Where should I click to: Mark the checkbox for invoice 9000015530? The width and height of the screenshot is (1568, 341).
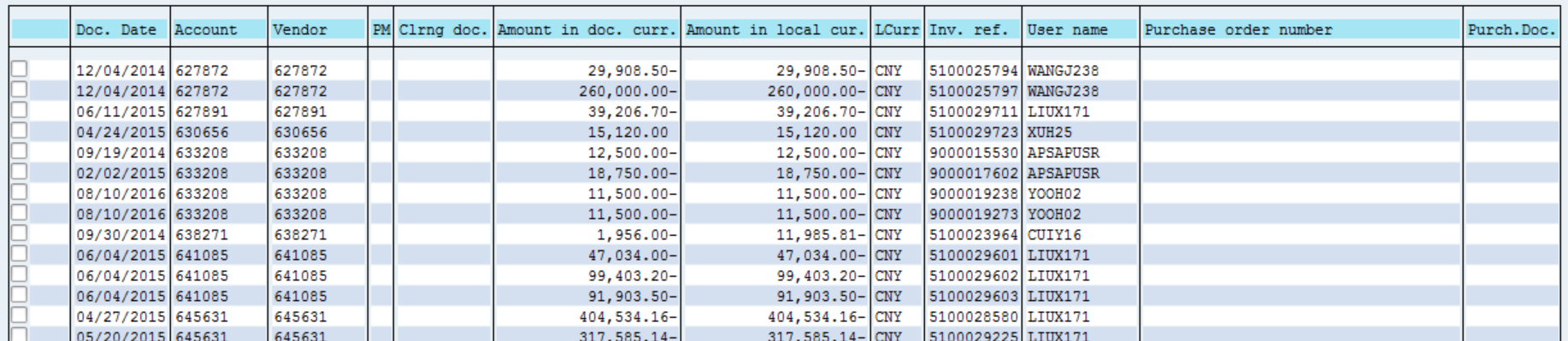[x=19, y=151]
